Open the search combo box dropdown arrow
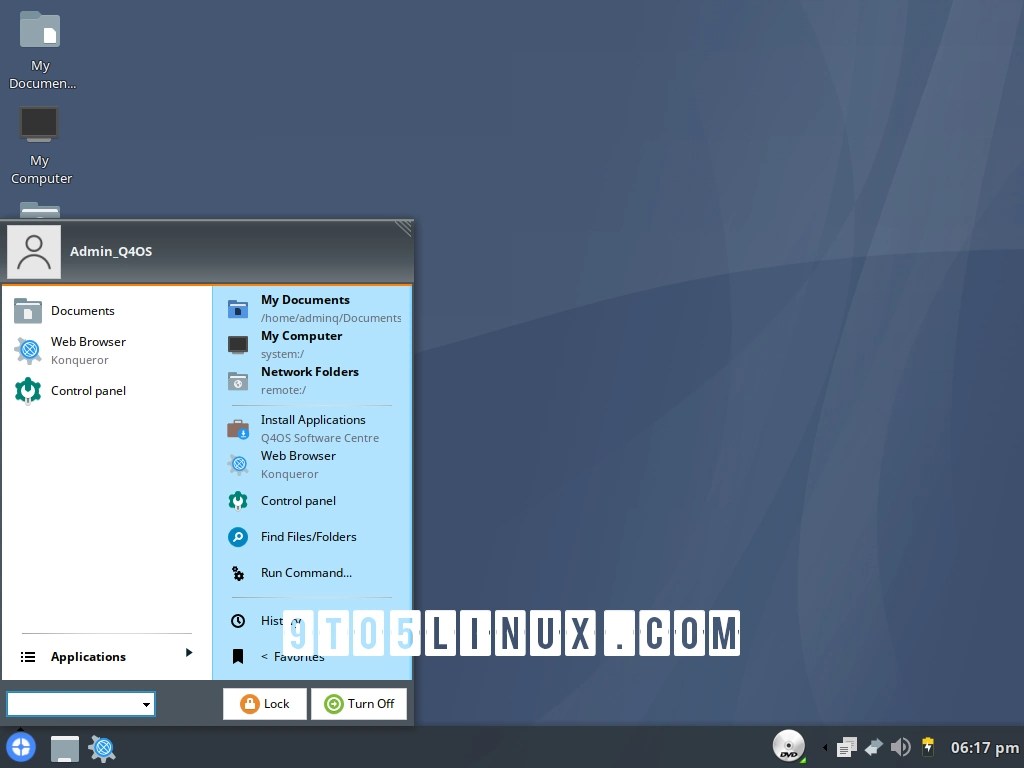The height and width of the screenshot is (768, 1024). (x=147, y=704)
